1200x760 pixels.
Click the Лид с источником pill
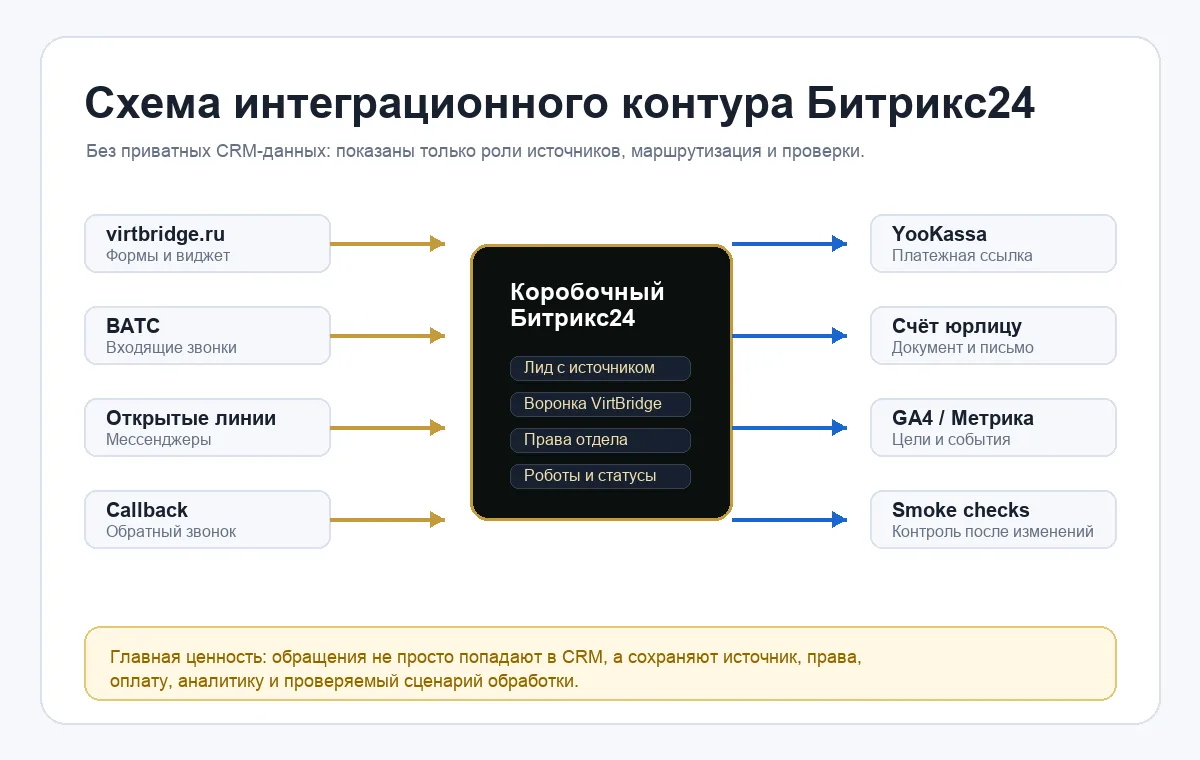pyautogui.click(x=600, y=368)
